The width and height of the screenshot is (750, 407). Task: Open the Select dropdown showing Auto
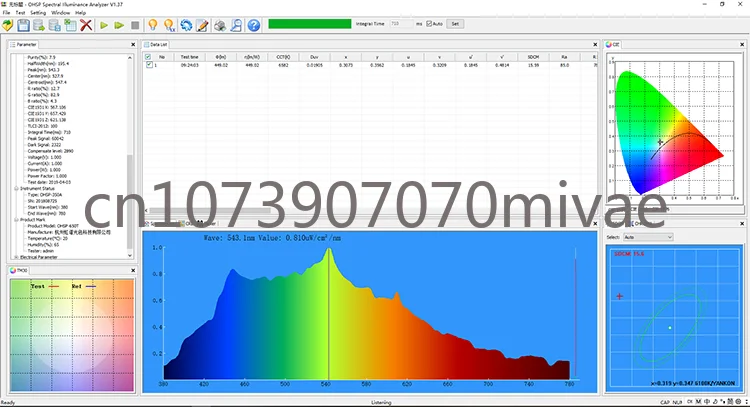(x=648, y=237)
